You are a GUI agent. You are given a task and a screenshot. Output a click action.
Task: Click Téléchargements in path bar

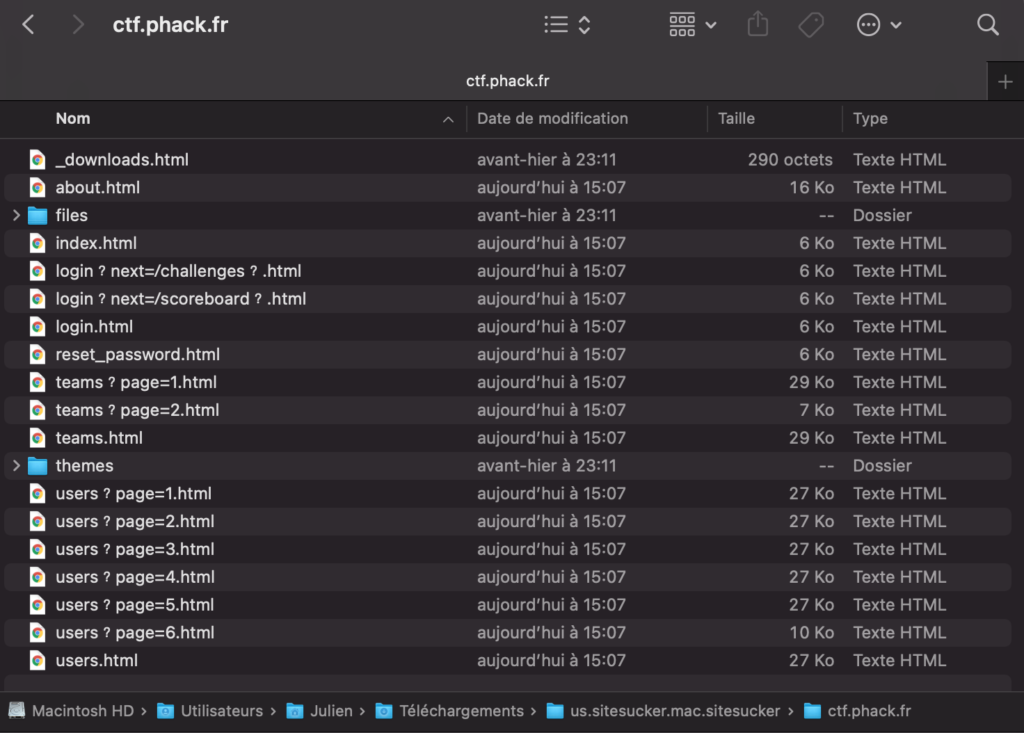462,711
